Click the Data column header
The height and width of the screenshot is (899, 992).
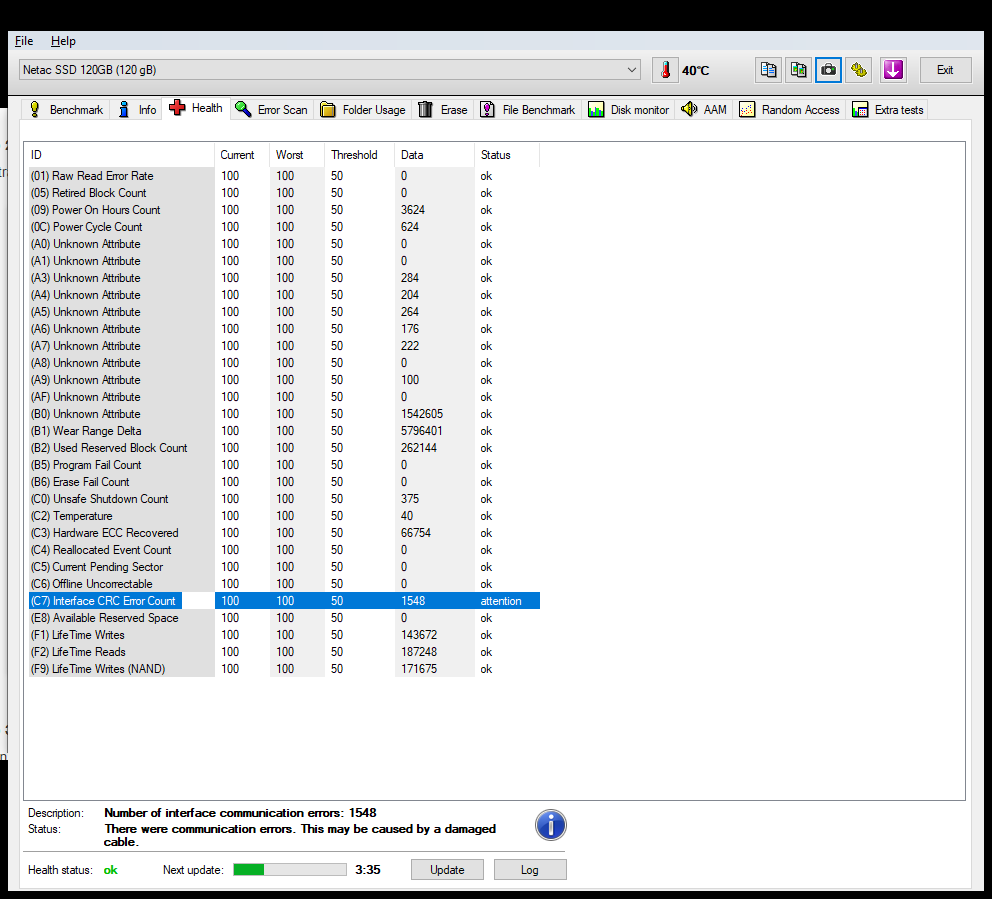pos(434,155)
